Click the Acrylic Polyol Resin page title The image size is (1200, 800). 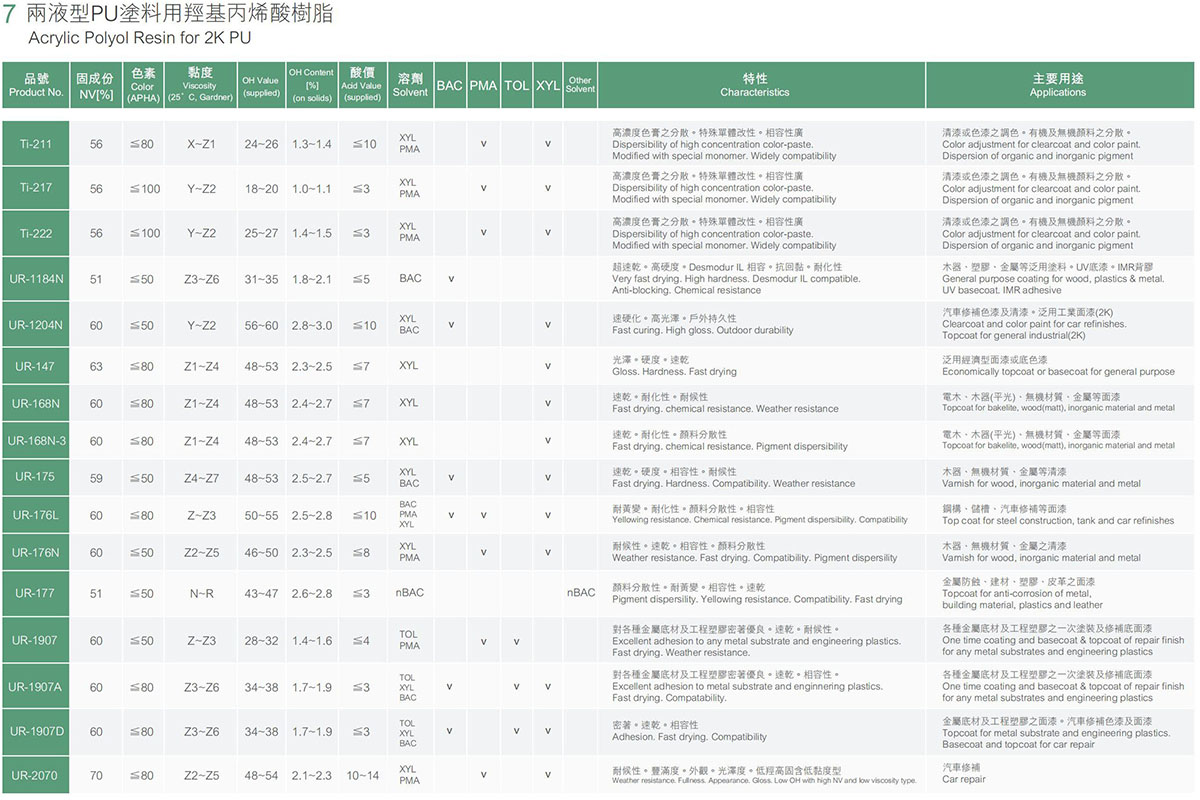point(139,38)
